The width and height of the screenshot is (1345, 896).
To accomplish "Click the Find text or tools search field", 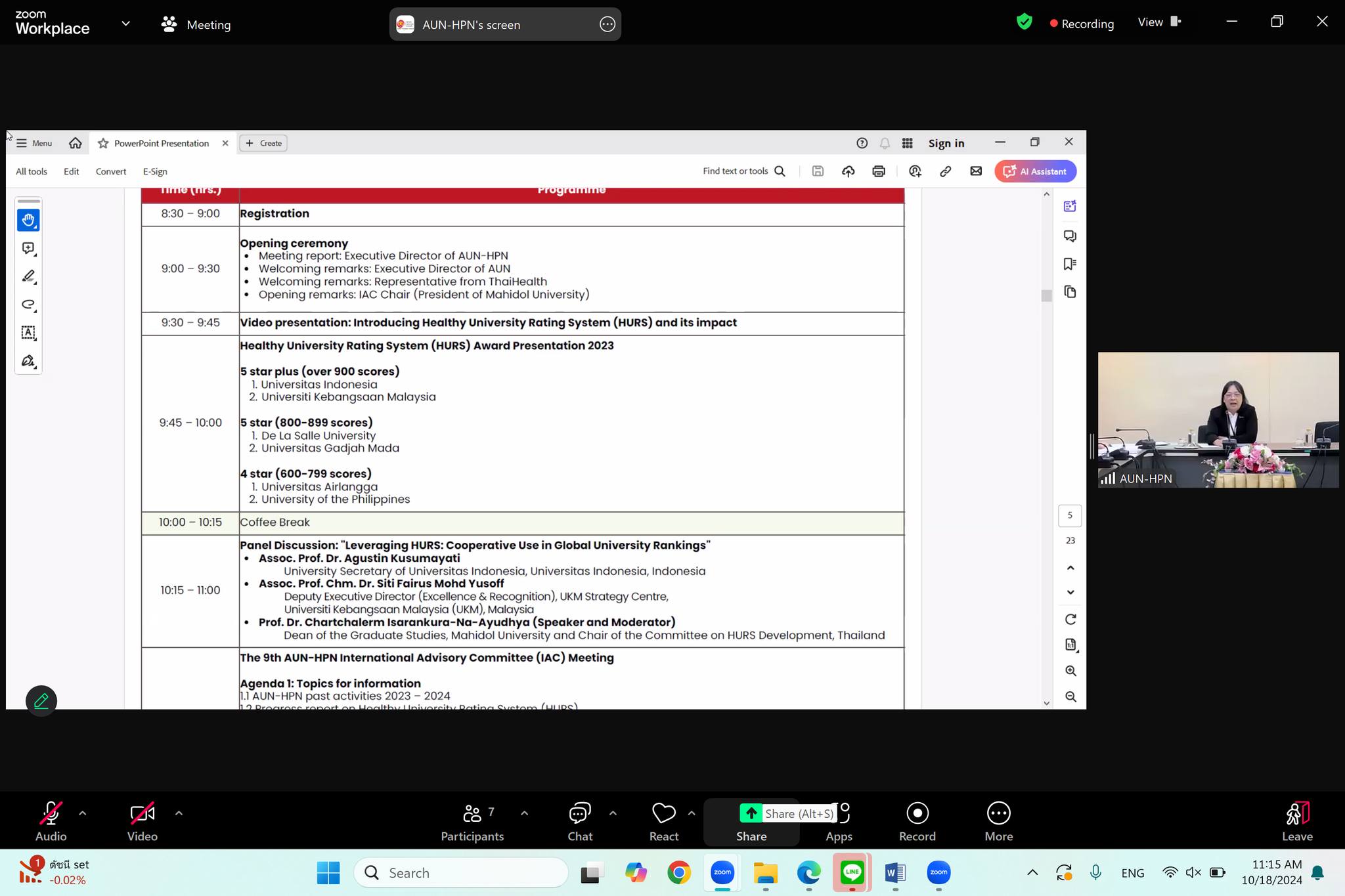I will (743, 171).
